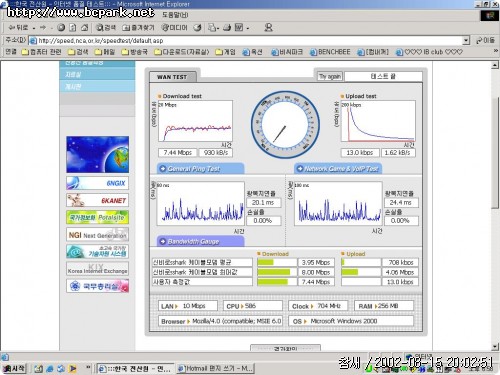Click the 6NGIX banner

click(97, 183)
